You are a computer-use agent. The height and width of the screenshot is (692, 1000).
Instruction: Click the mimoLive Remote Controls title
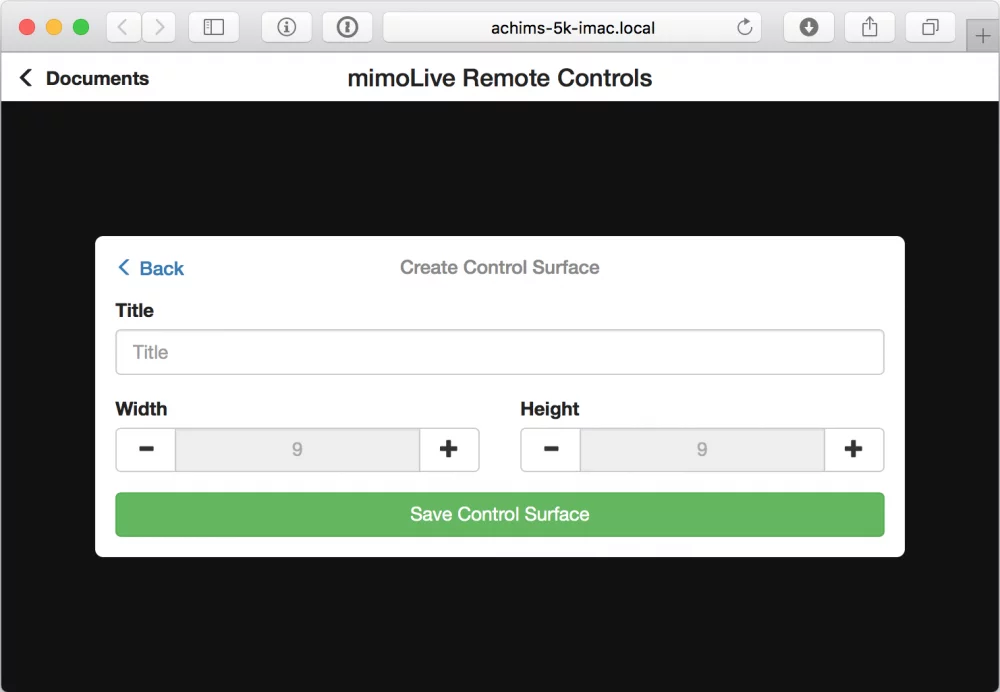click(499, 78)
